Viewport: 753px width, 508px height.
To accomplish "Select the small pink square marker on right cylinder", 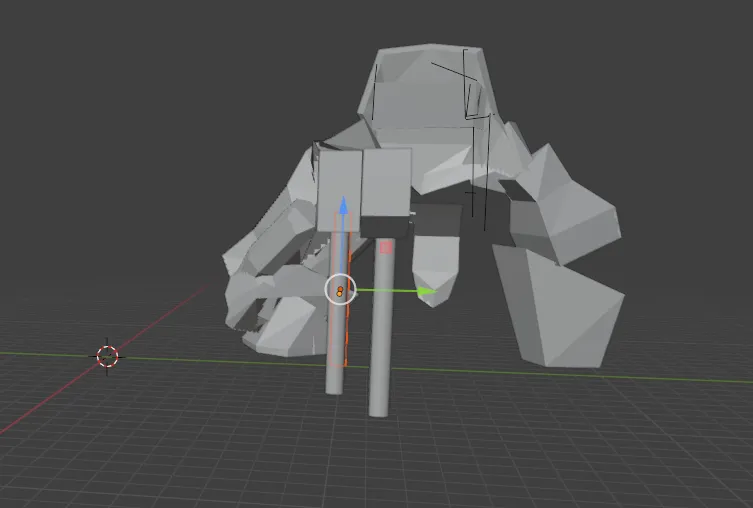I will click(386, 247).
